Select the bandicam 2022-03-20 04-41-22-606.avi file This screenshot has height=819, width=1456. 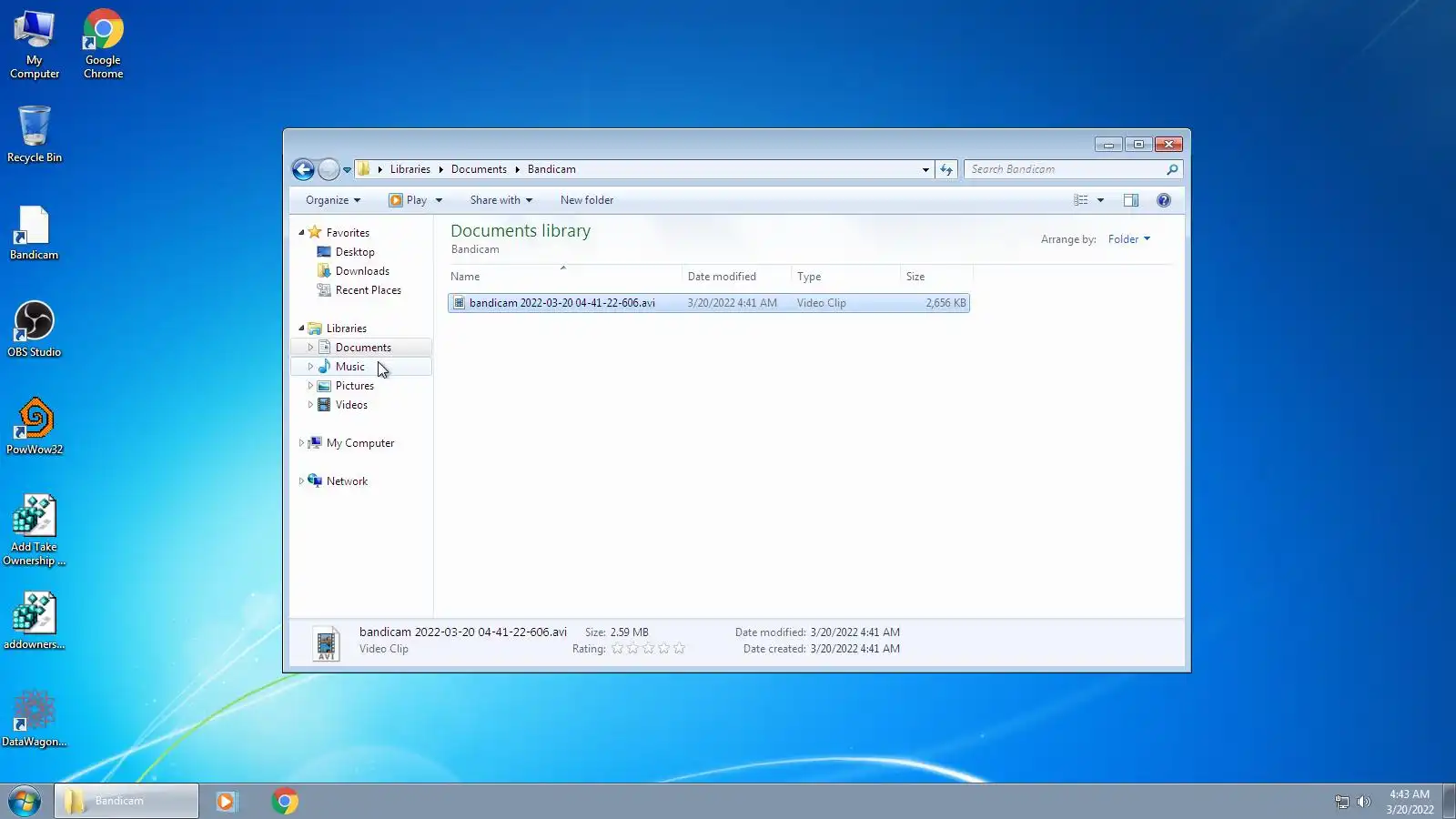click(x=709, y=303)
